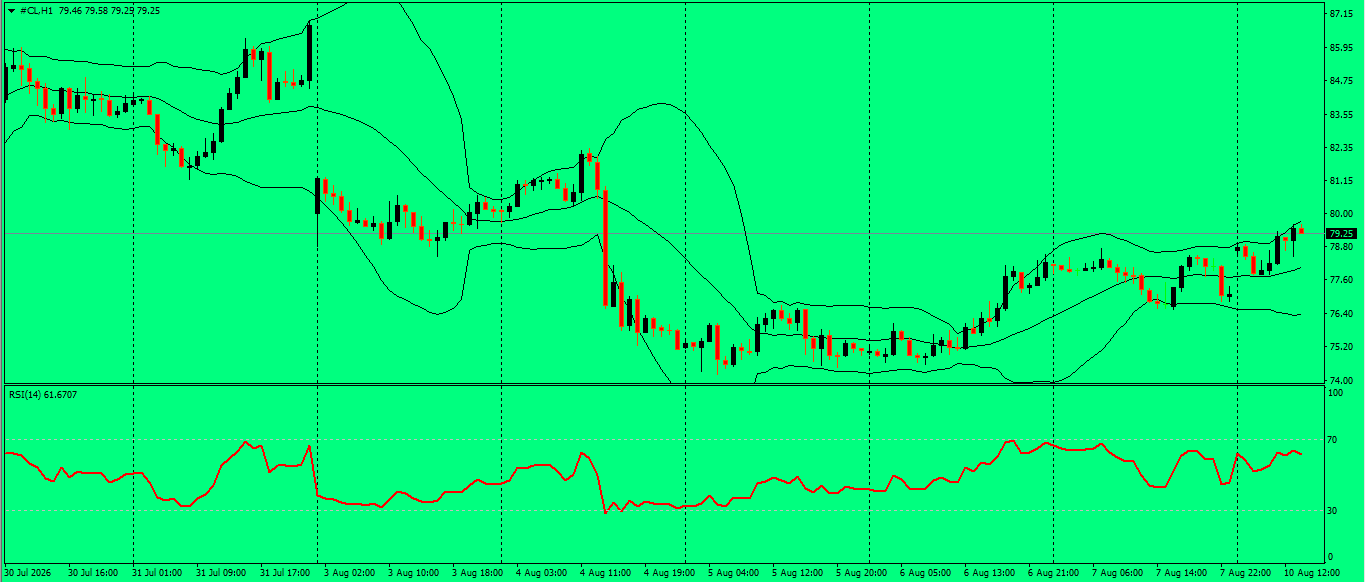The width and height of the screenshot is (1366, 582).
Task: Click the #CL,H1 symbol label
Action: tap(37, 10)
